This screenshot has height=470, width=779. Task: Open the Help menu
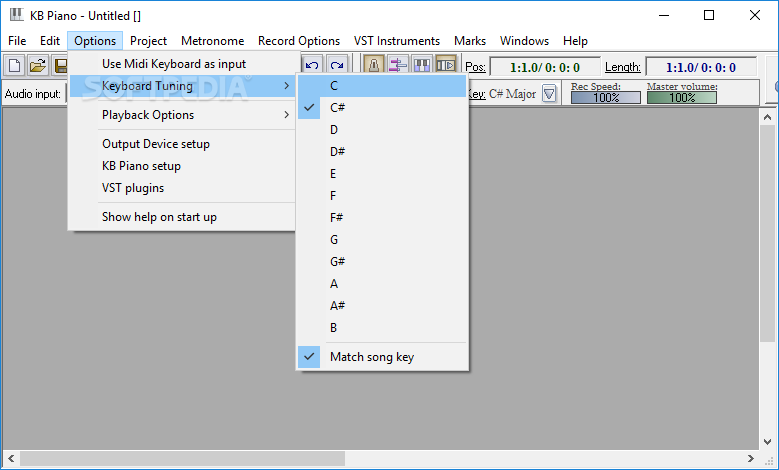575,41
